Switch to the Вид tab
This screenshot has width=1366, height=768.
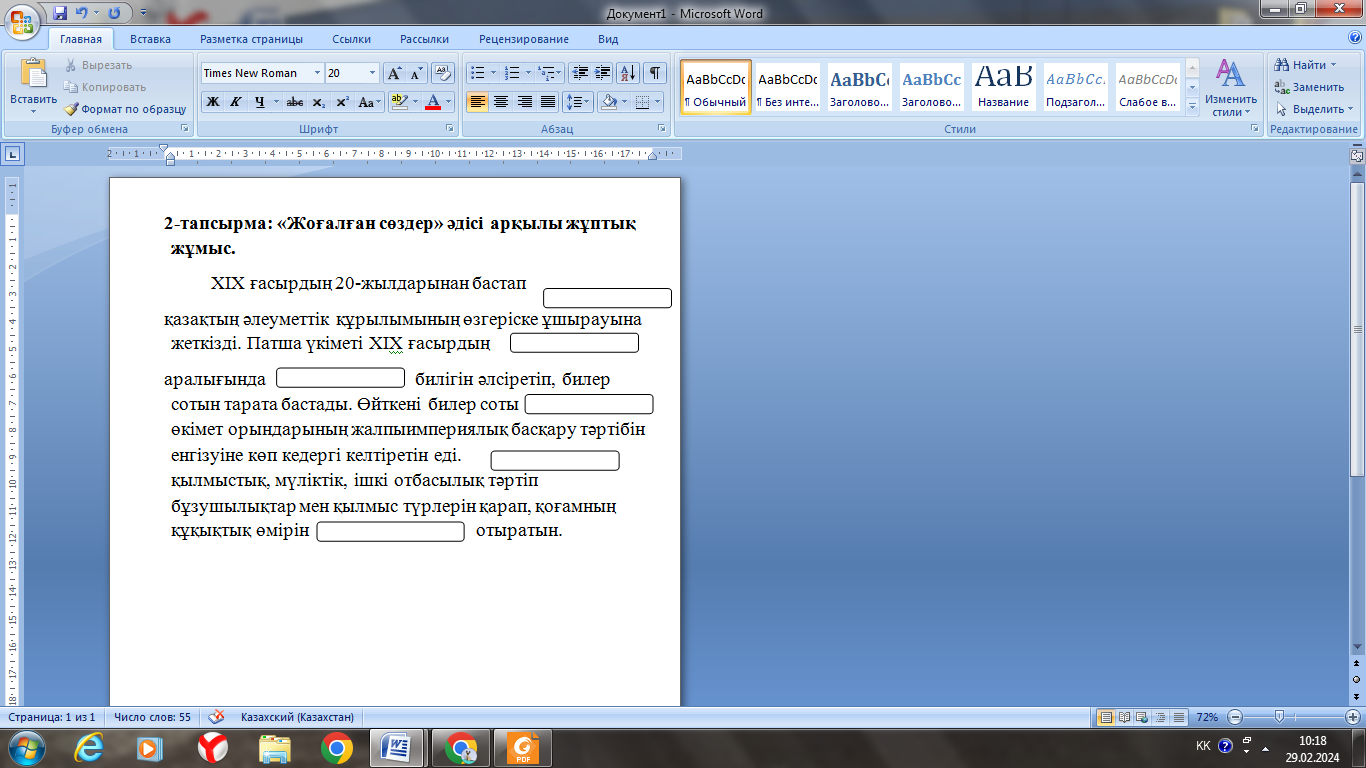[608, 39]
